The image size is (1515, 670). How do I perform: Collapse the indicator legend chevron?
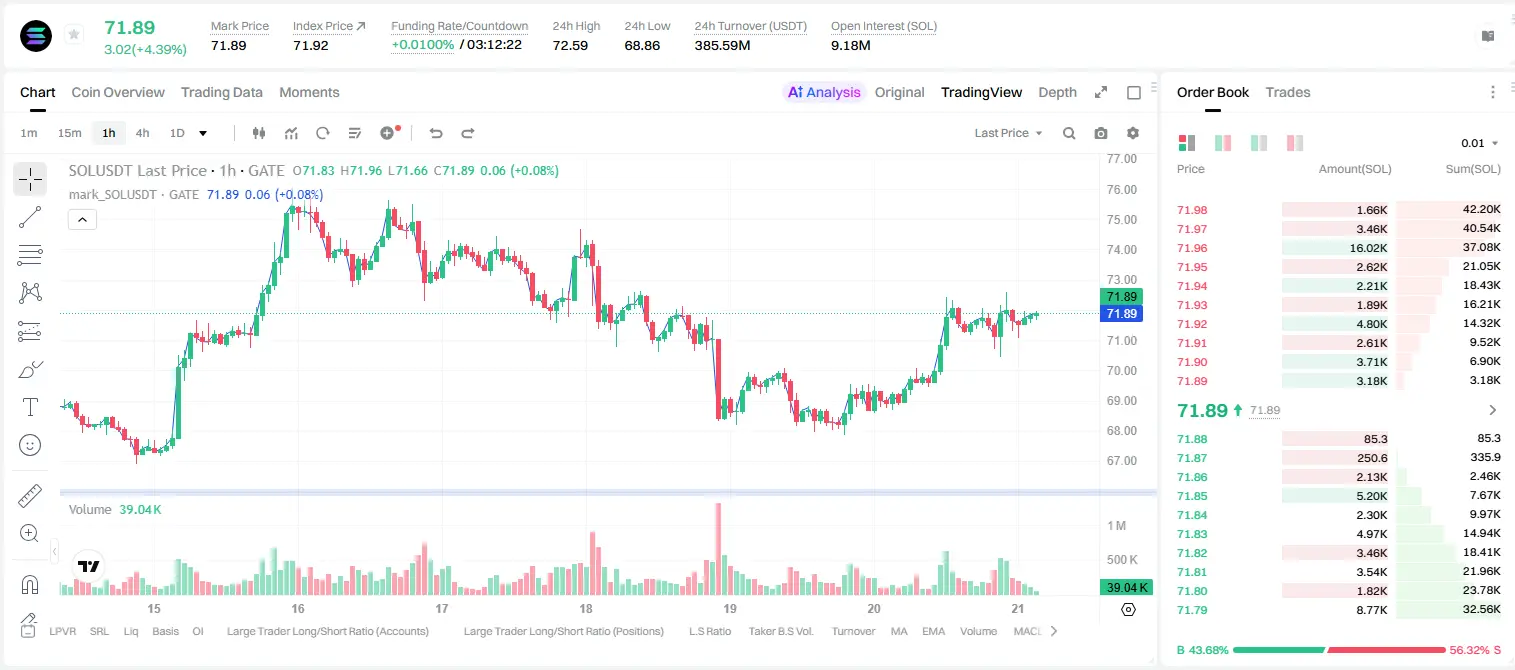83,220
